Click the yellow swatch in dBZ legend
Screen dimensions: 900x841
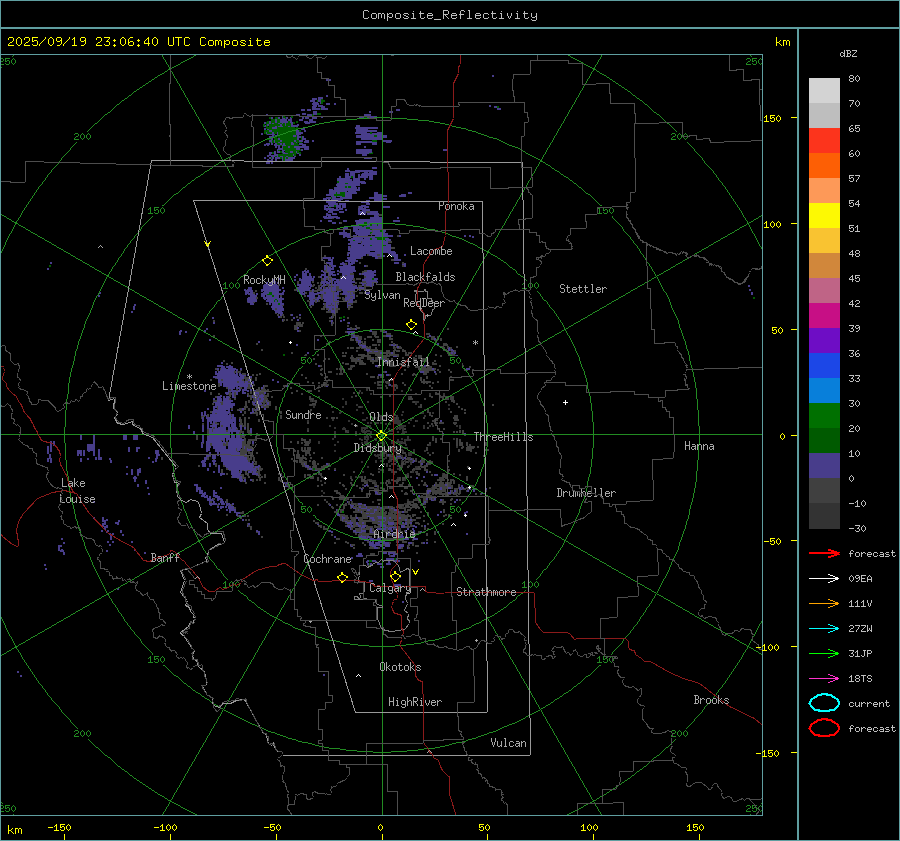[x=824, y=216]
